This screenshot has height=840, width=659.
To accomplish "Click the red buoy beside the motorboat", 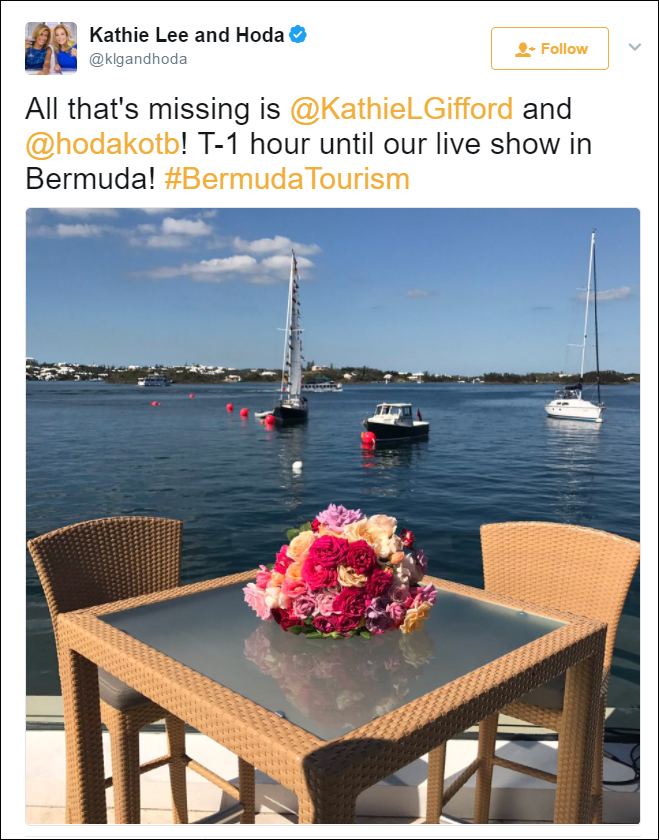I will tap(368, 438).
